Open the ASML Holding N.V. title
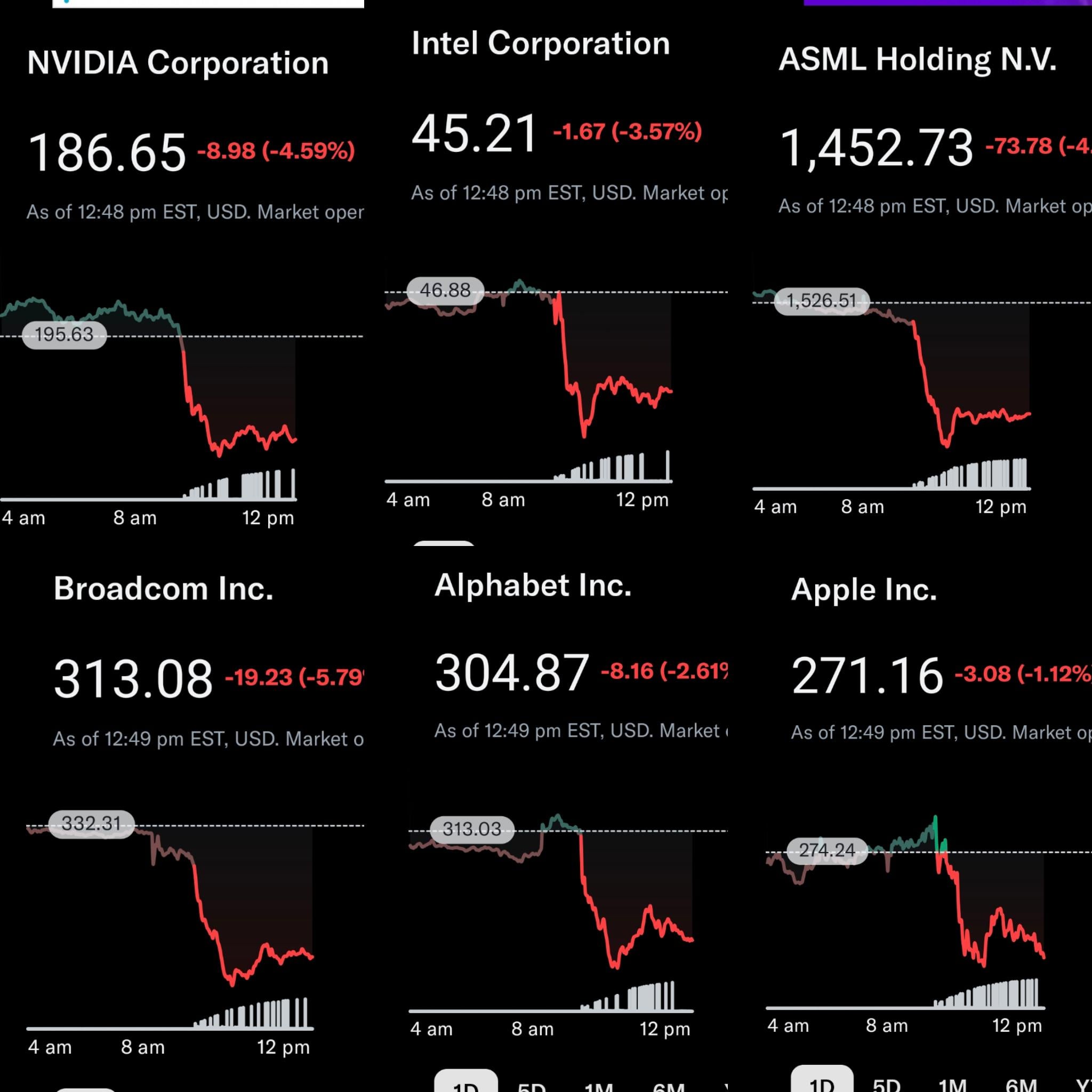This screenshot has width=1092, height=1092. [x=917, y=59]
